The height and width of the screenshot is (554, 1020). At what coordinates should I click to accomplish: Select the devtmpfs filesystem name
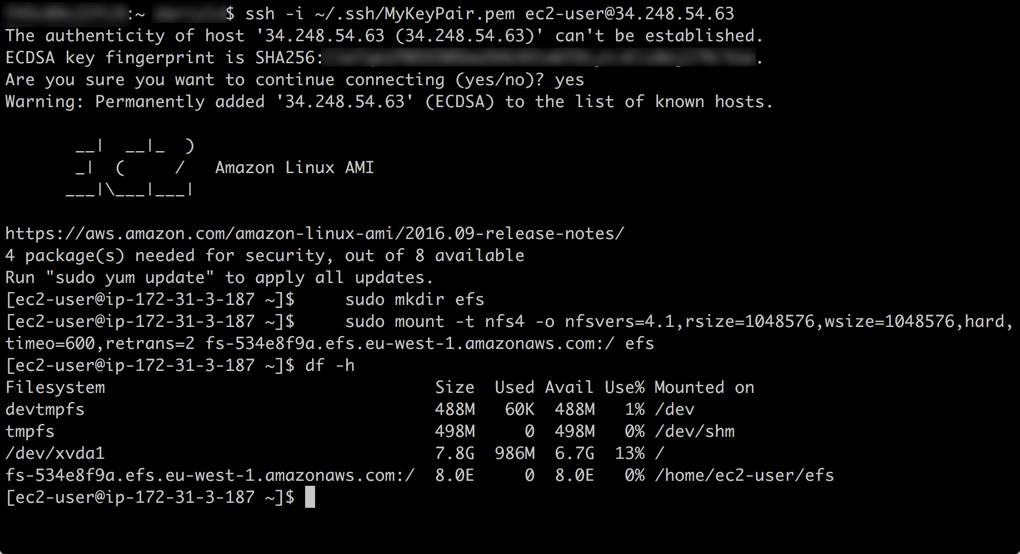[45, 409]
